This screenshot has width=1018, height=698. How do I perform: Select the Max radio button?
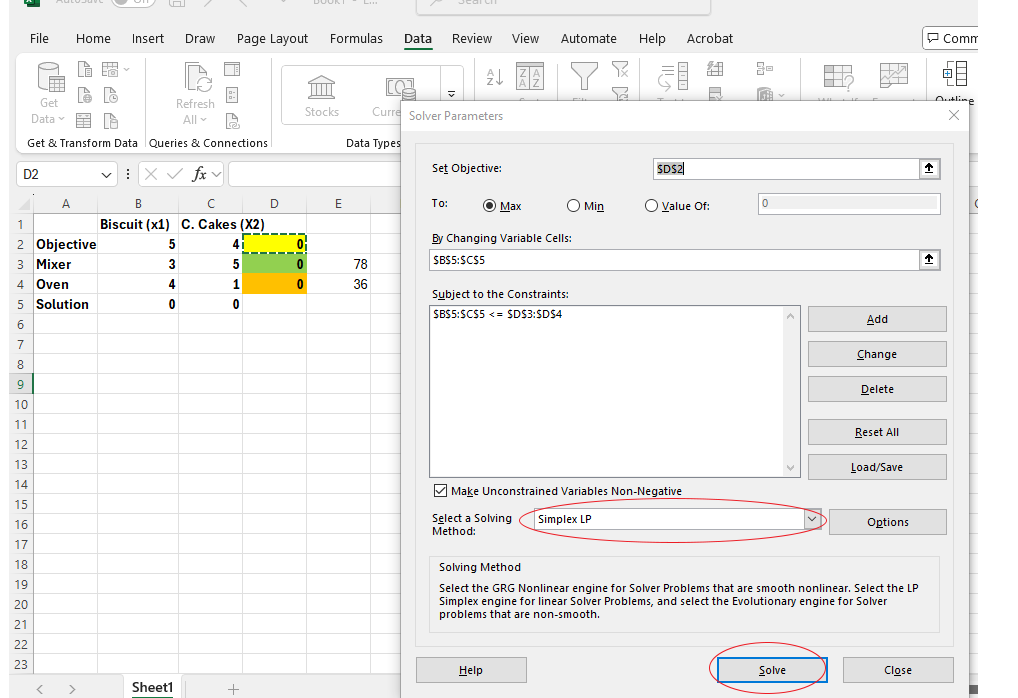(490, 206)
